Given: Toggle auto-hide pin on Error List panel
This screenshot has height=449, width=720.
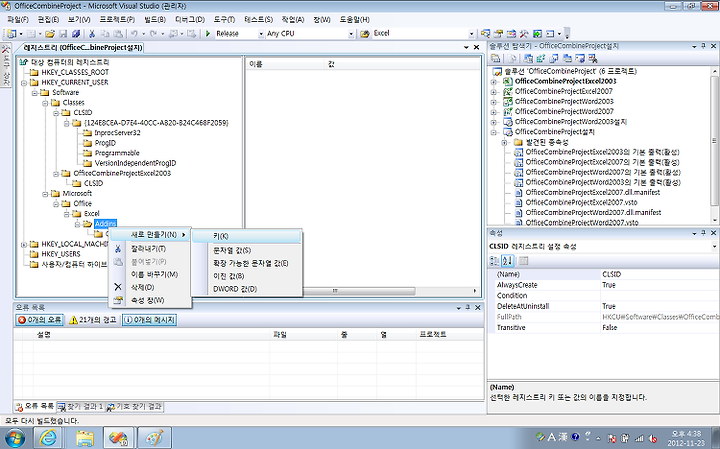Looking at the screenshot, I should tap(467, 308).
